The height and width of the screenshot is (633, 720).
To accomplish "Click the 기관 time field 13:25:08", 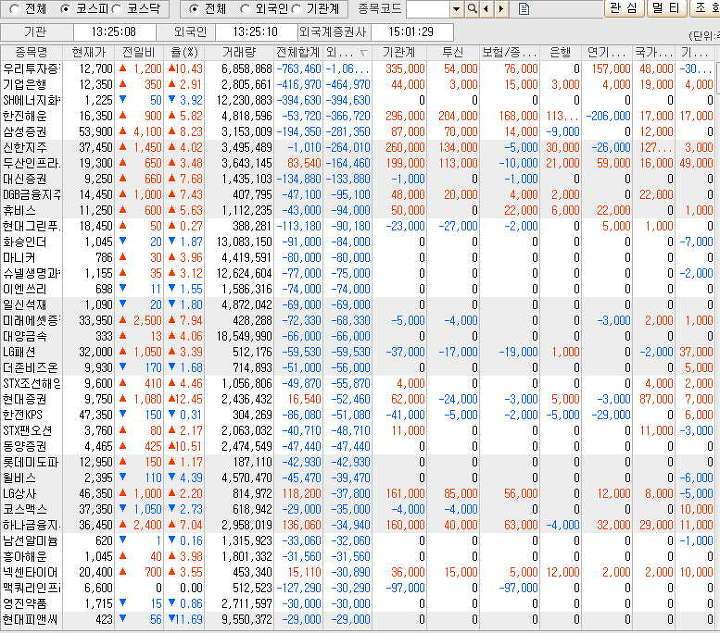I will coord(114,32).
